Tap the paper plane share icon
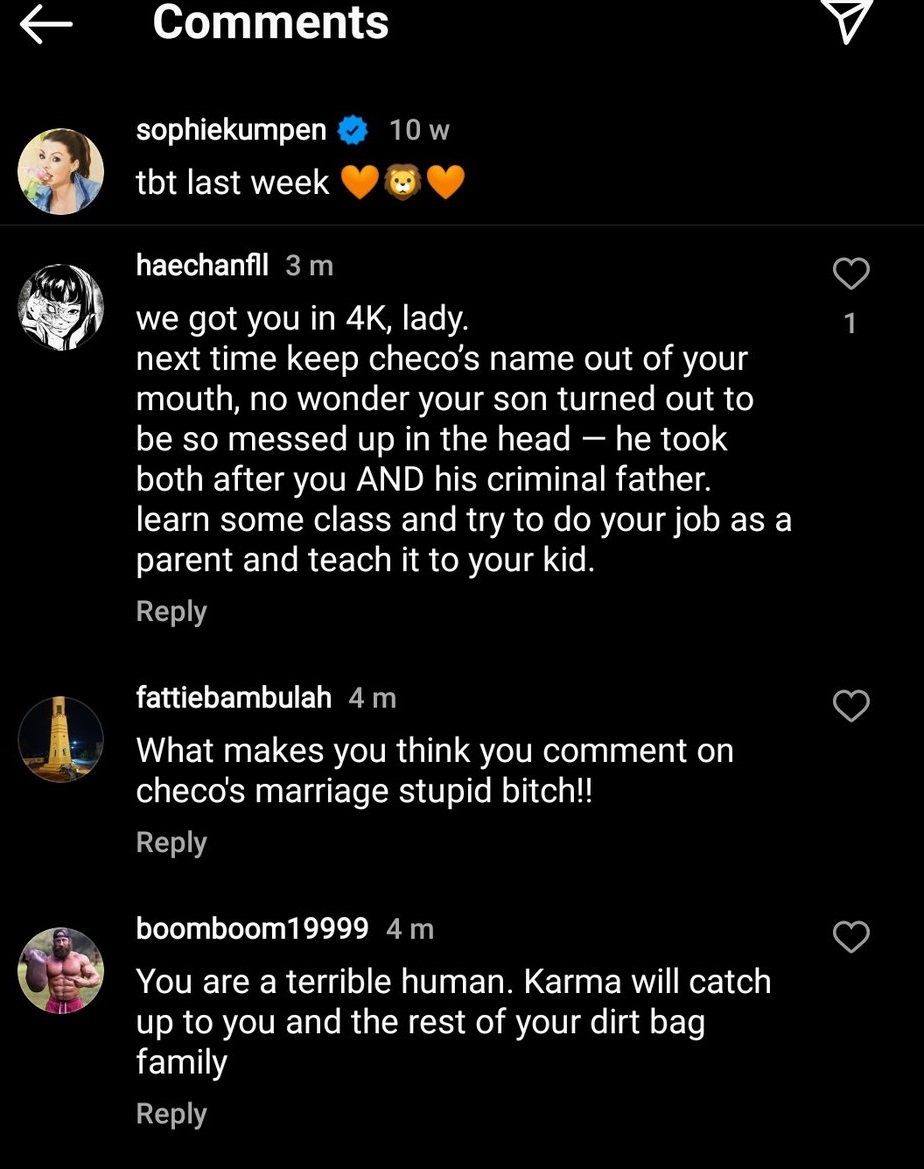Viewport: 924px width, 1169px height. click(x=848, y=21)
